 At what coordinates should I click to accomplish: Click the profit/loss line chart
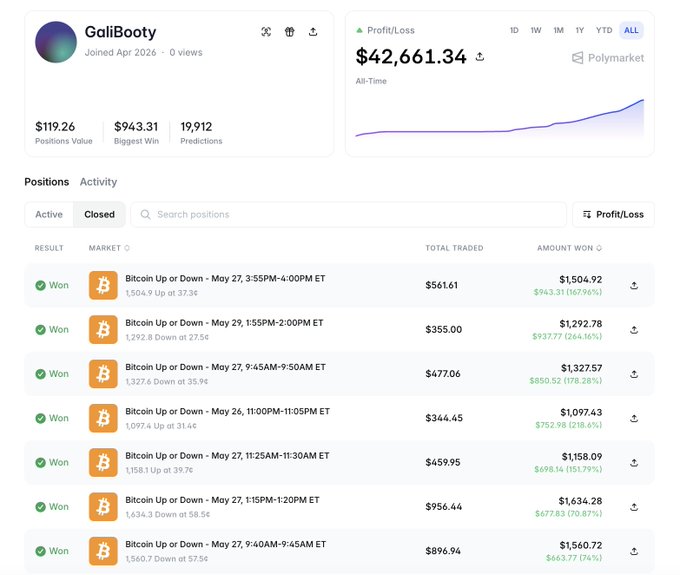[500, 118]
